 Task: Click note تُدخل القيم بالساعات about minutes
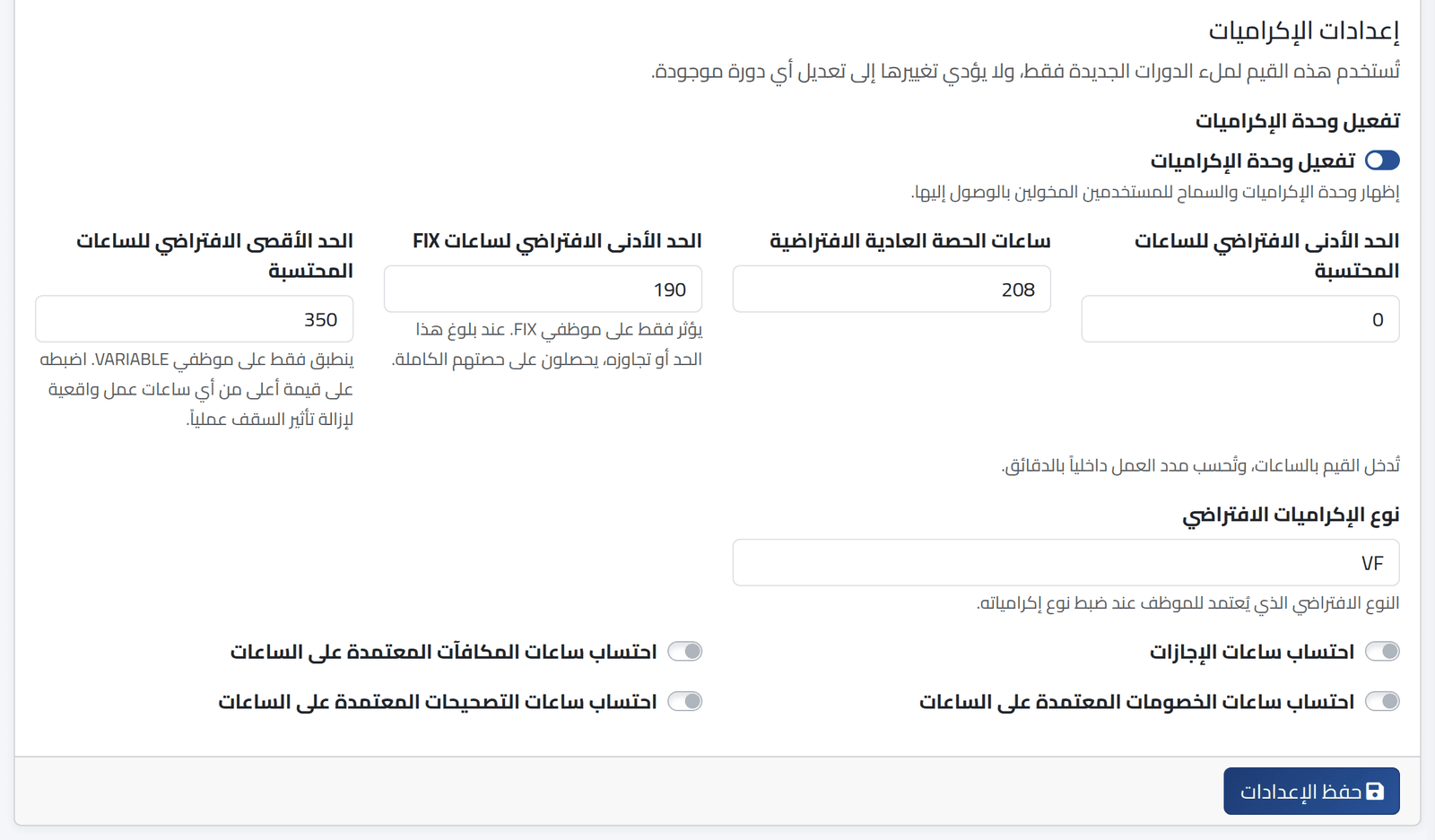(1201, 465)
